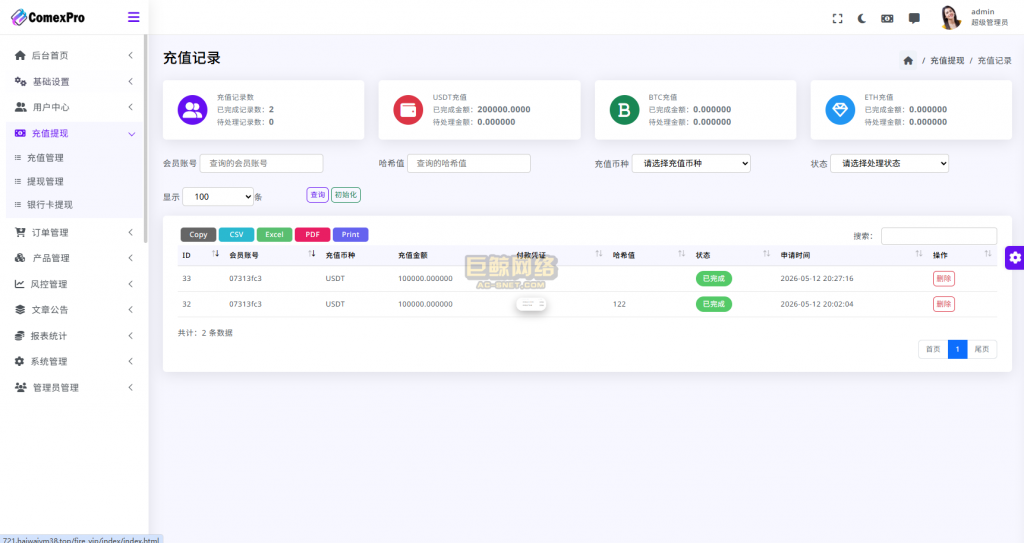Expand the 报表统计 menu
The height and width of the screenshot is (543, 1024).
[x=74, y=336]
